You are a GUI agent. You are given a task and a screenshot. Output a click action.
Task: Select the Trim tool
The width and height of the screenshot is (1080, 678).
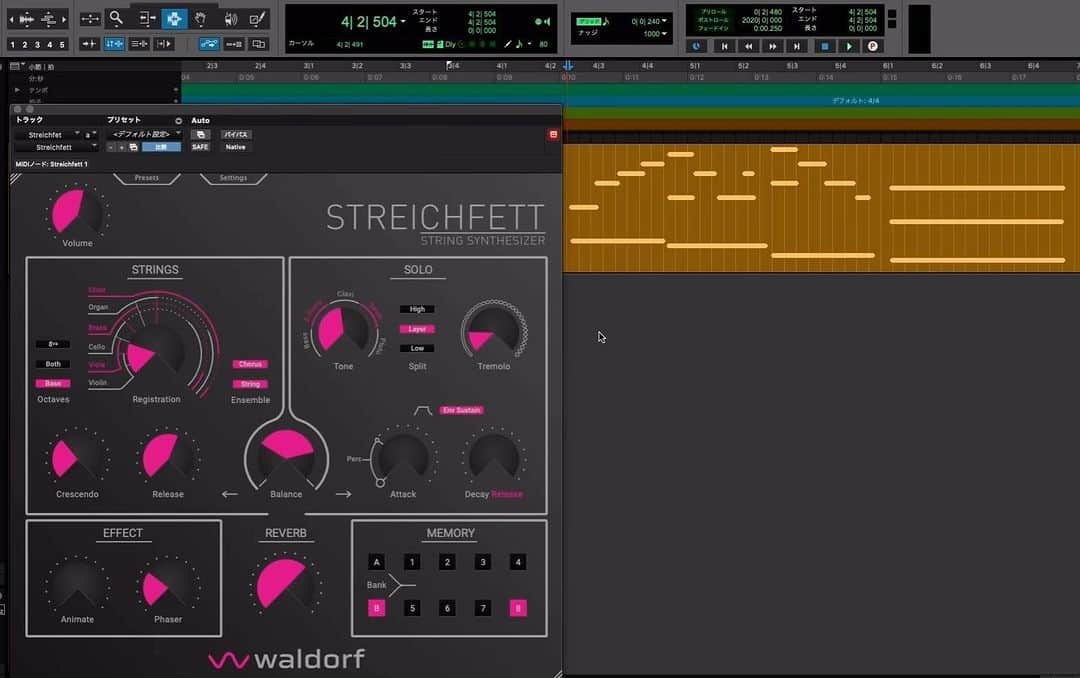[x=145, y=19]
